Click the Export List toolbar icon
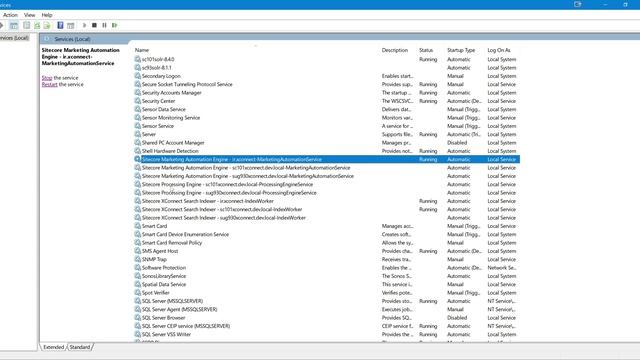640x360 pixels. pos(47,25)
